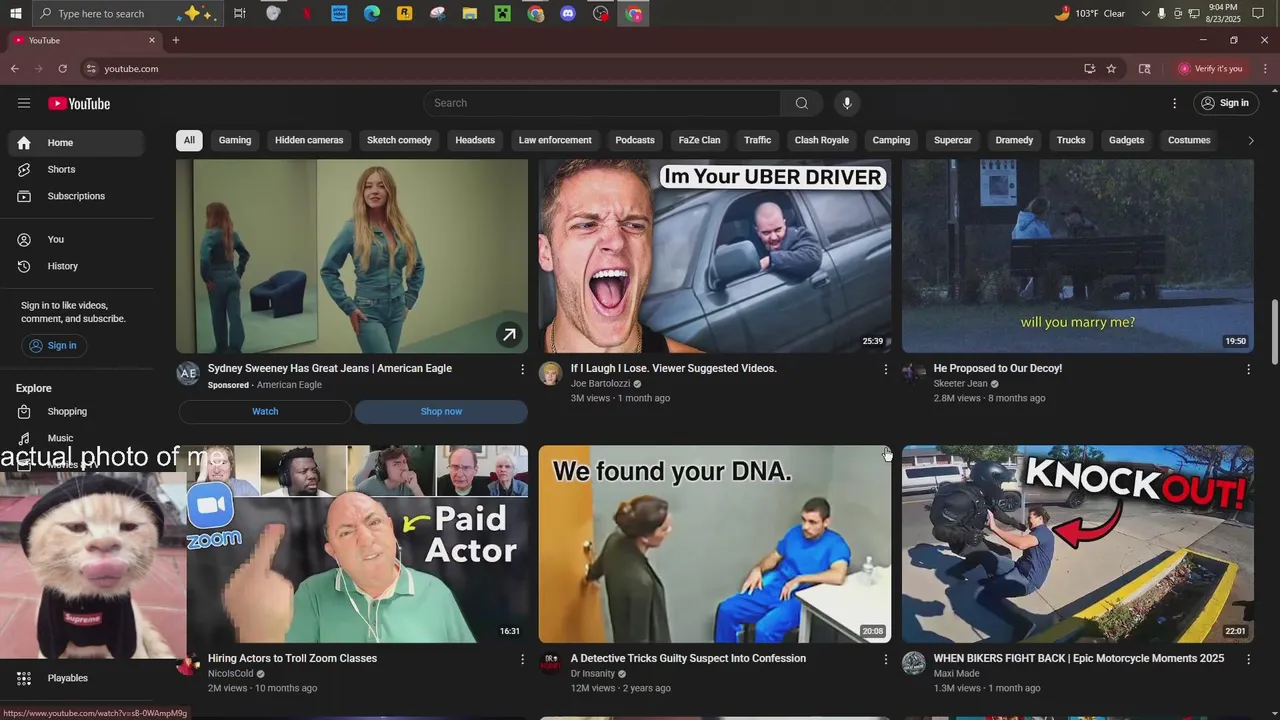The image size is (1280, 720).
Task: Show hidden system tray icons
Action: point(1146,14)
